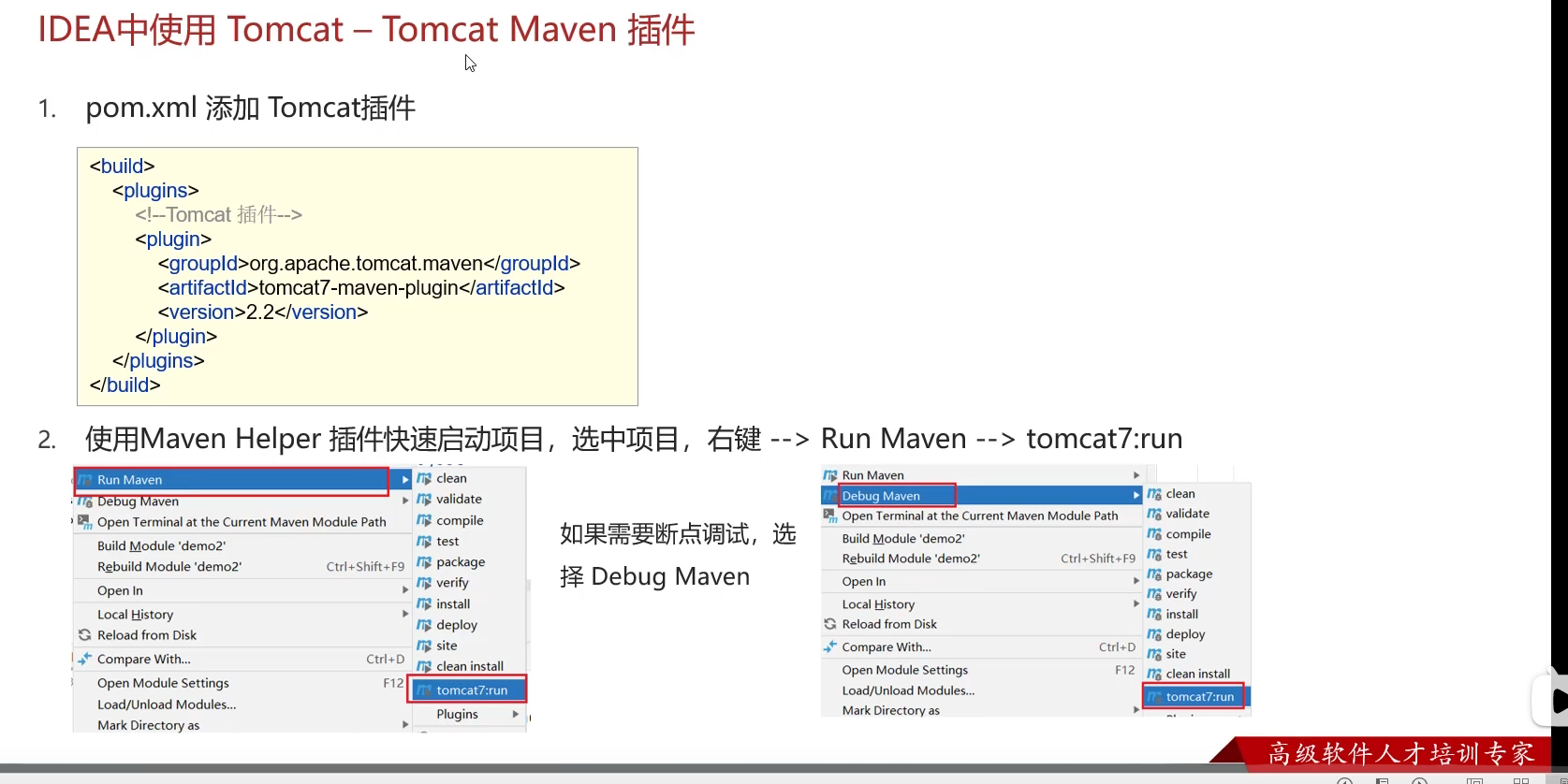The image size is (1568, 784).
Task: Expand the Plugins submenu arrow
Action: [x=515, y=714]
